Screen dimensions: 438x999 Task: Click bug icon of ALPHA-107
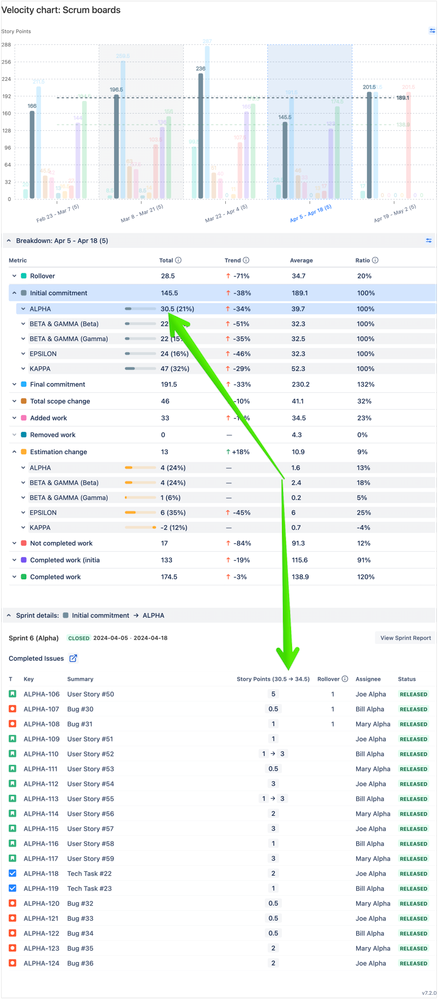pyautogui.click(x=12, y=708)
